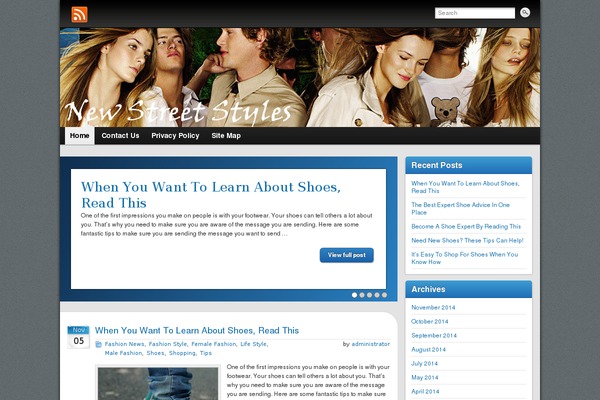Open the post title beside the Nov 05 date

[x=197, y=330]
